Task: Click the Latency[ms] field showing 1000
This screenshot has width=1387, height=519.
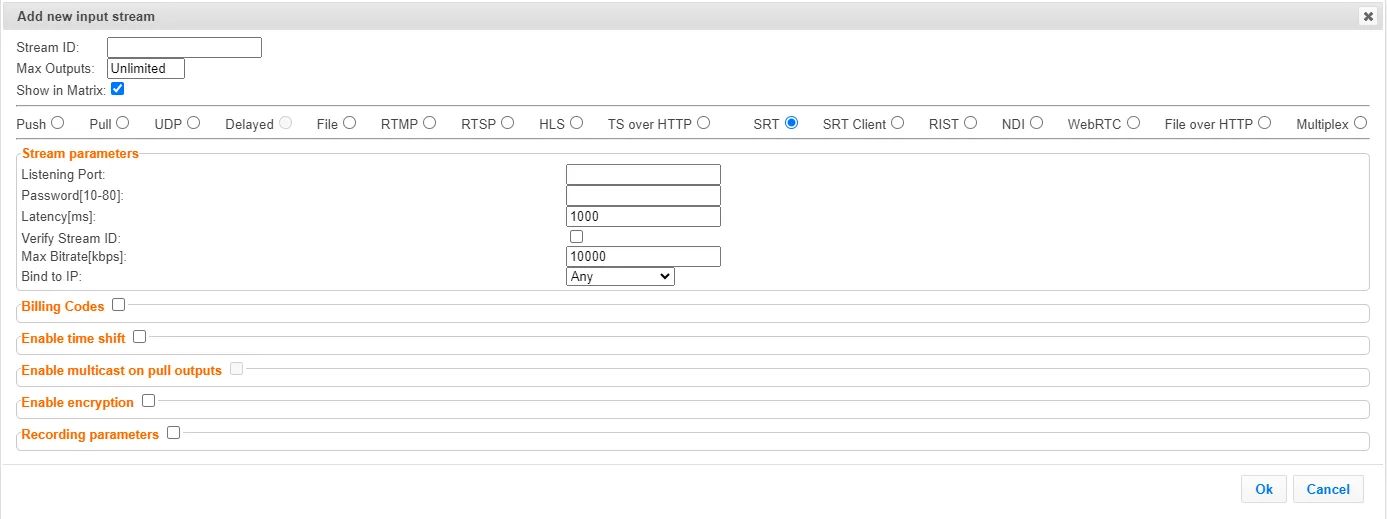Action: [x=643, y=216]
